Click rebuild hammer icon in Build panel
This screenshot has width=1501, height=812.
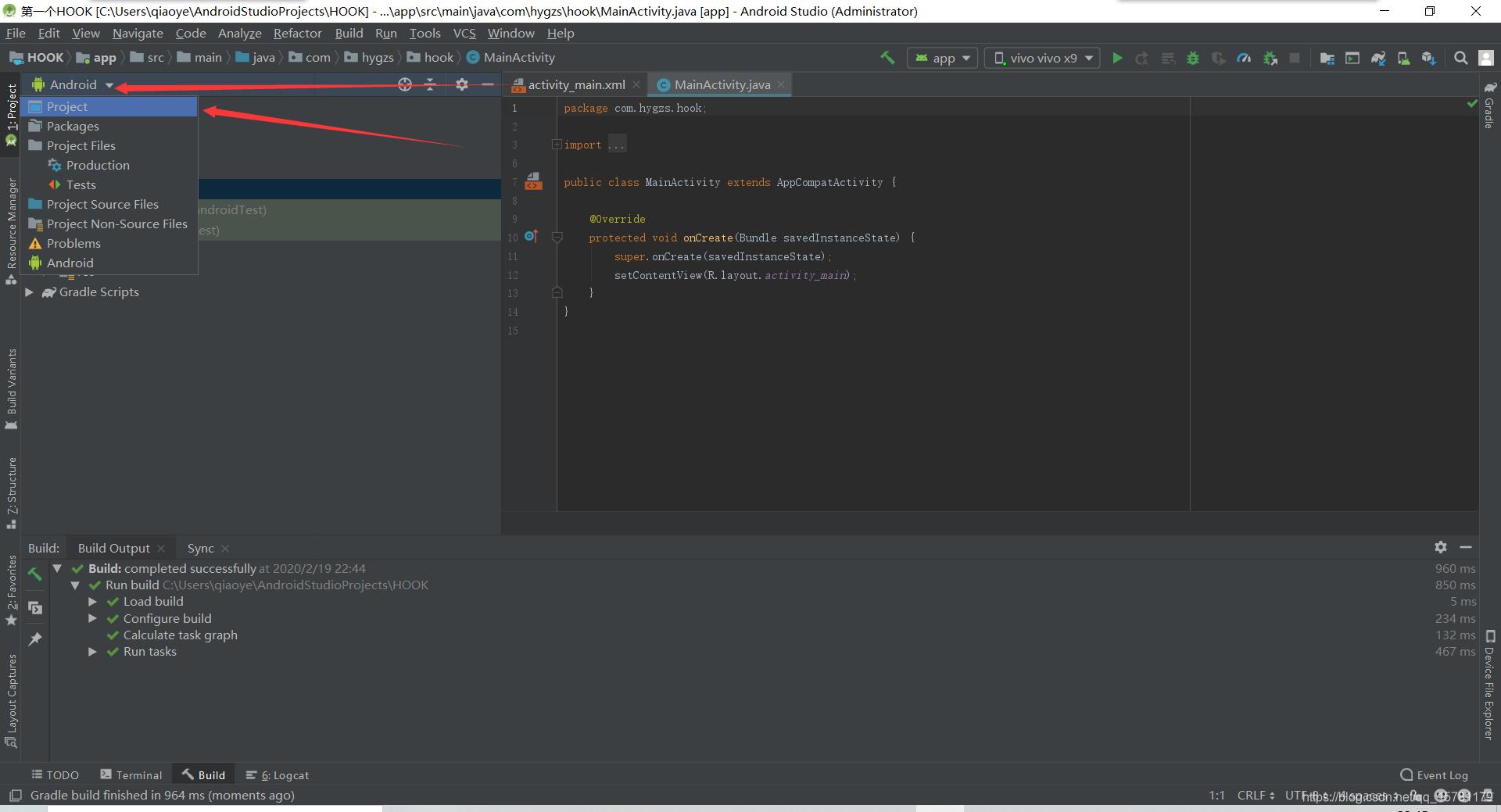[x=35, y=574]
